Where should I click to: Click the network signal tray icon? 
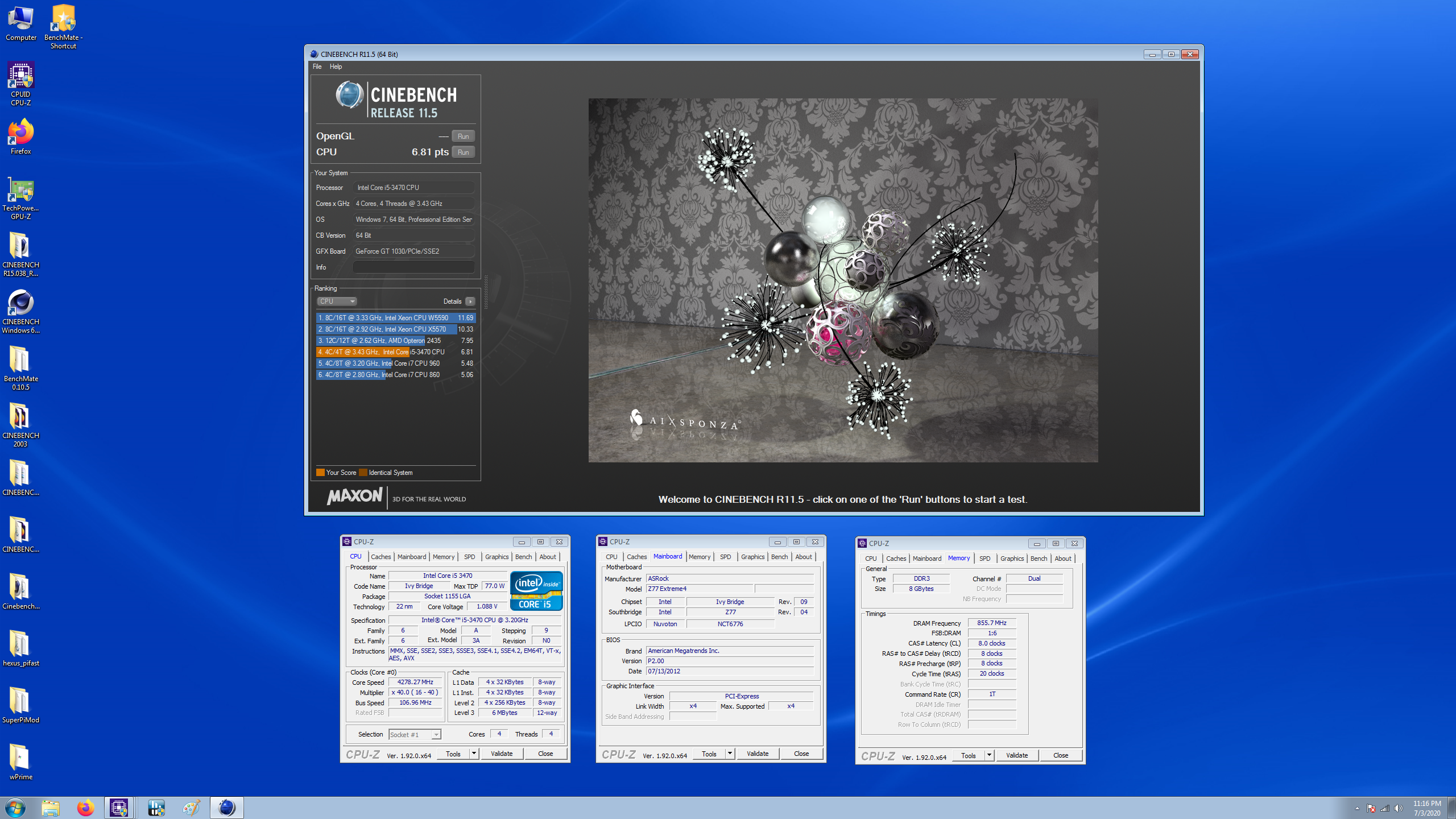coord(1385,808)
